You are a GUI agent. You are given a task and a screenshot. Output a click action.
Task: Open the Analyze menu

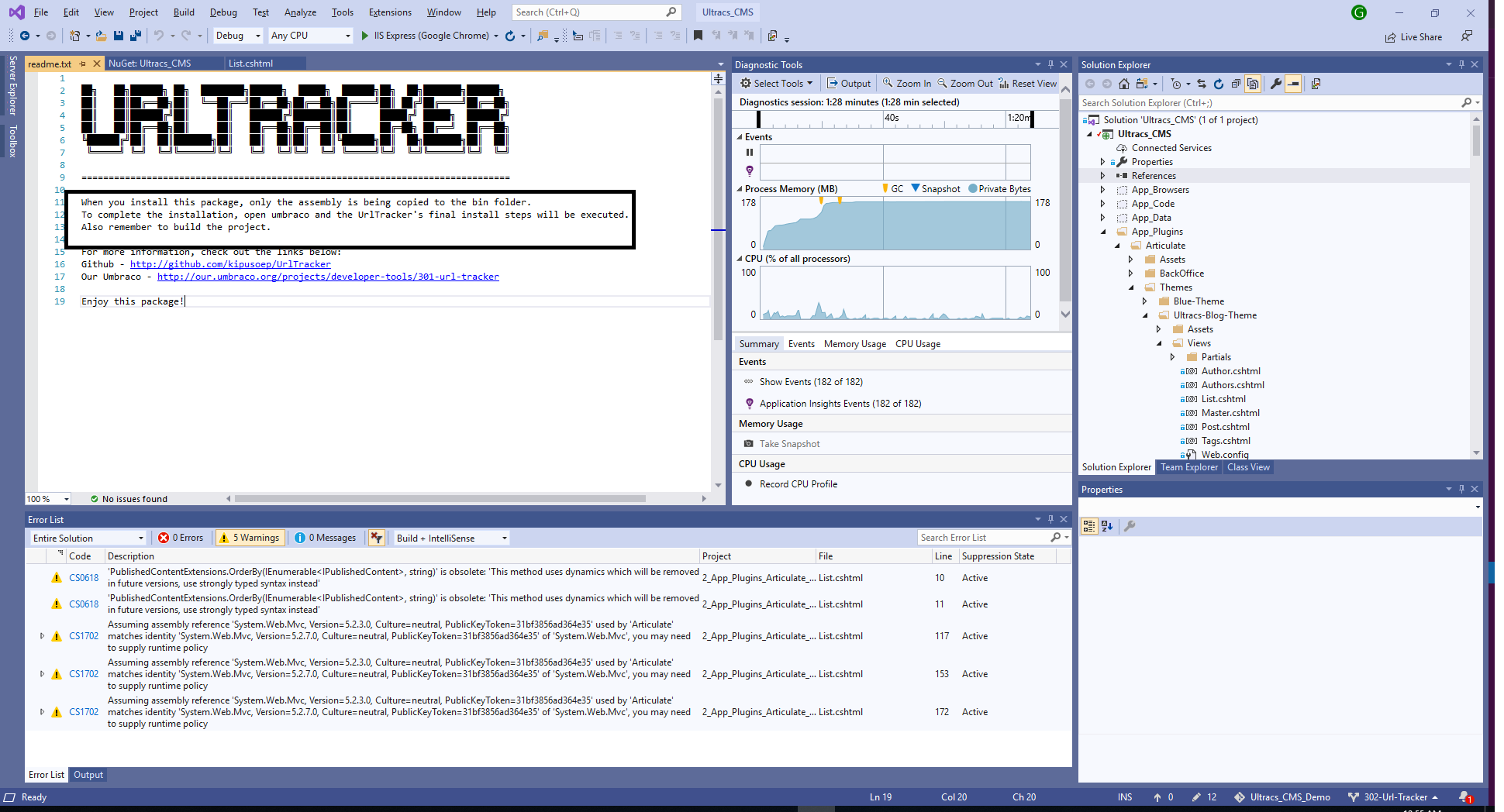[x=300, y=12]
